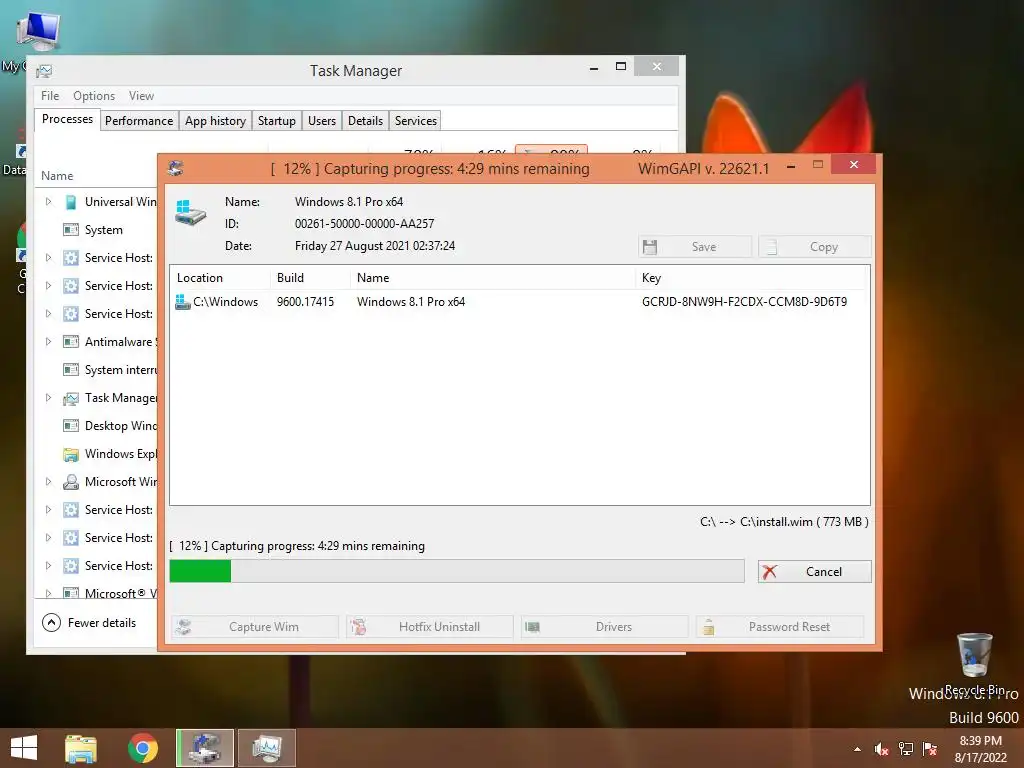Expand the Antimalware process entry
Screen dimensions: 1024x768
48,342
